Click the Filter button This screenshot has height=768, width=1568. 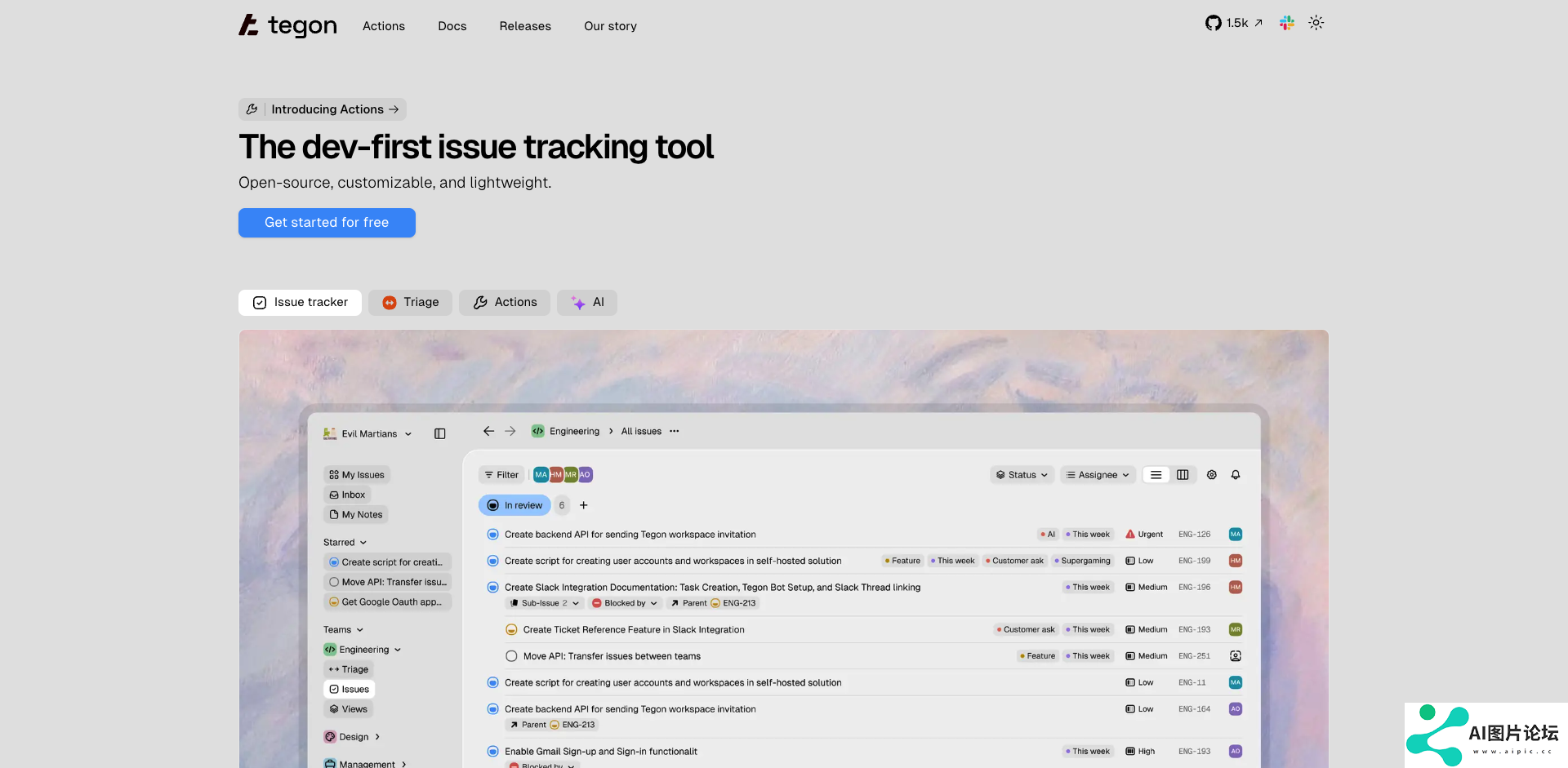click(x=501, y=474)
